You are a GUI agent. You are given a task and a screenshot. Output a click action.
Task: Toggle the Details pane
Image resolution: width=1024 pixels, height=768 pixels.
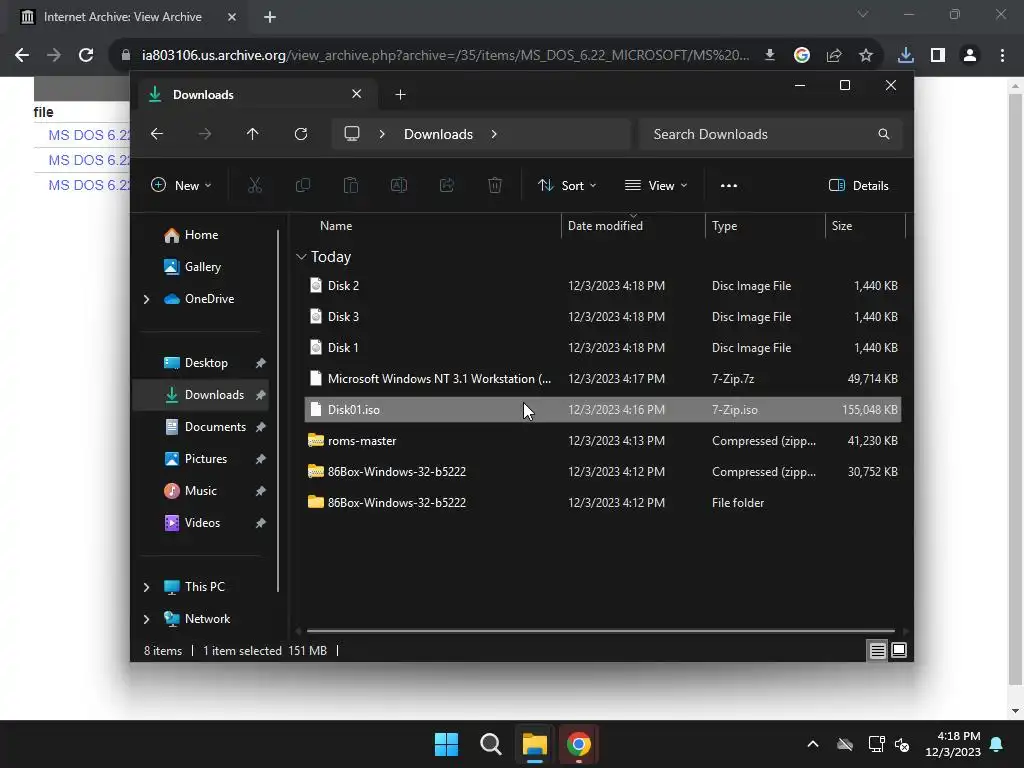tap(858, 185)
